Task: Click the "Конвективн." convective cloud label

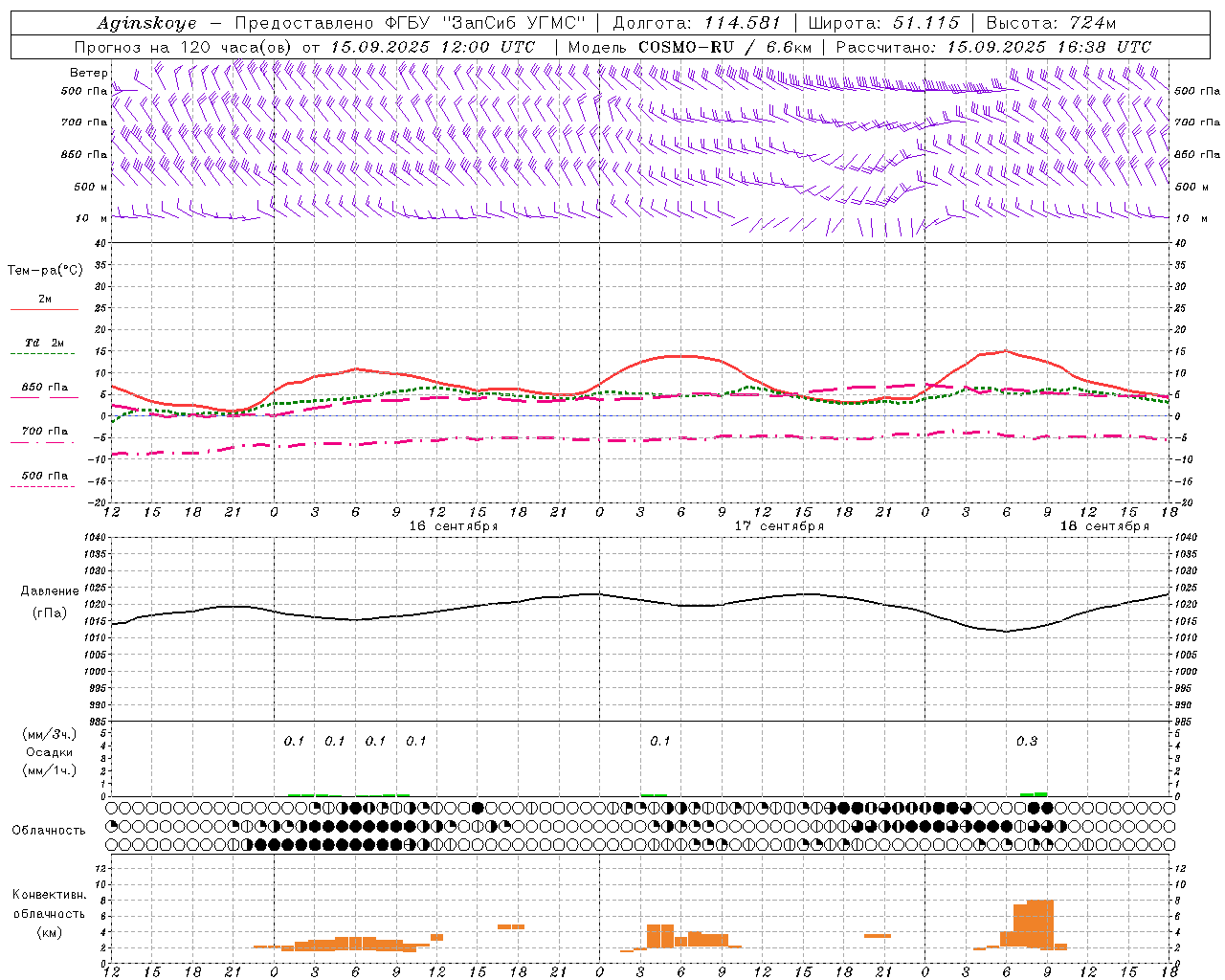Action: tap(50, 895)
